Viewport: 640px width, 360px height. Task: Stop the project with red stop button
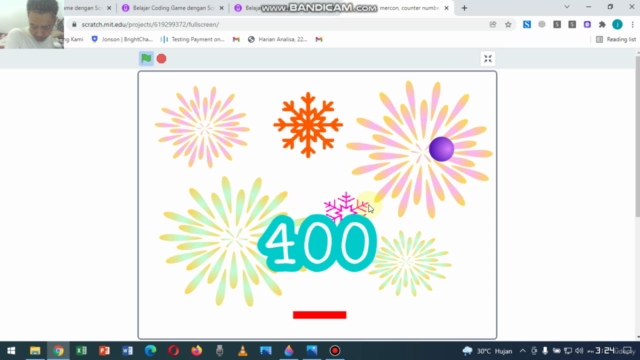point(162,59)
